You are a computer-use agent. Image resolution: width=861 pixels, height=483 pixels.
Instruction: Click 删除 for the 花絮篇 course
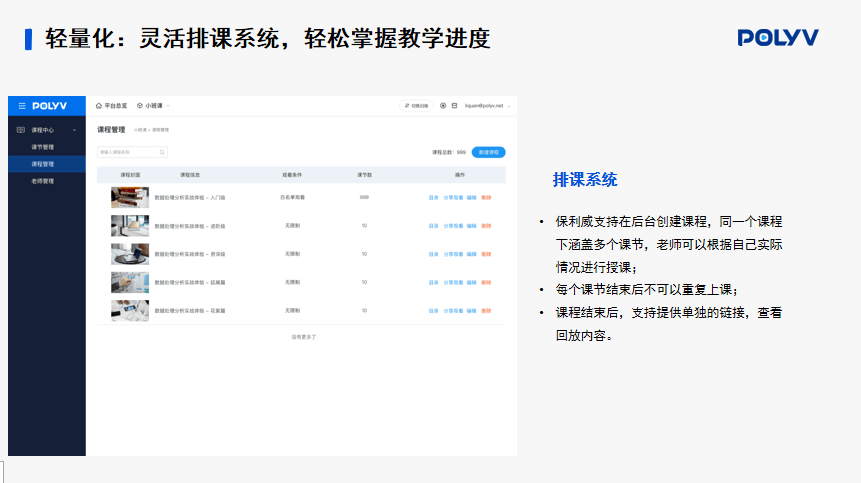[487, 311]
